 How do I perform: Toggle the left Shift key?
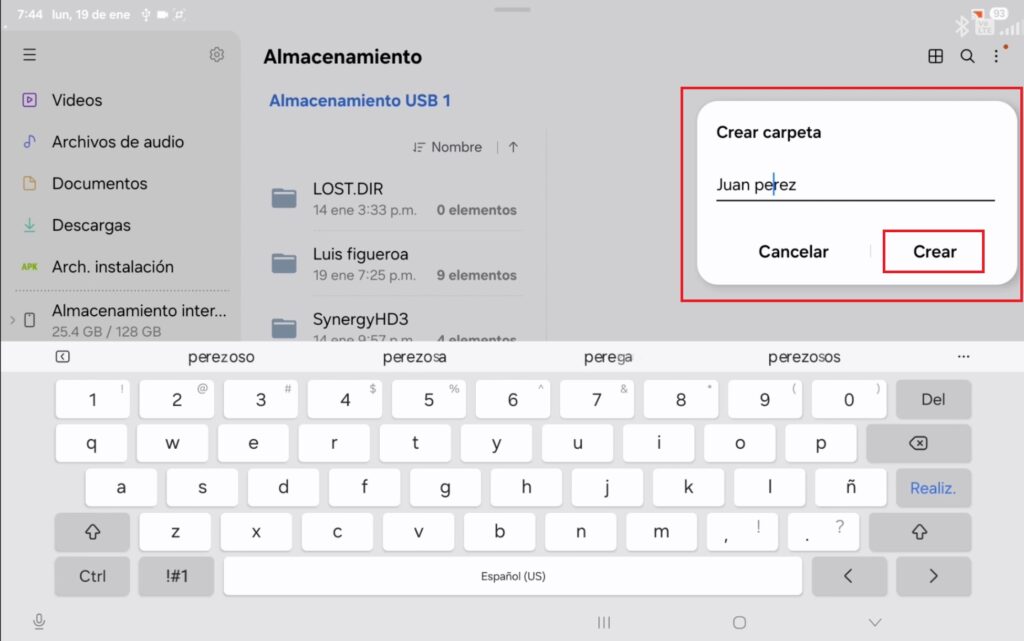pos(92,532)
